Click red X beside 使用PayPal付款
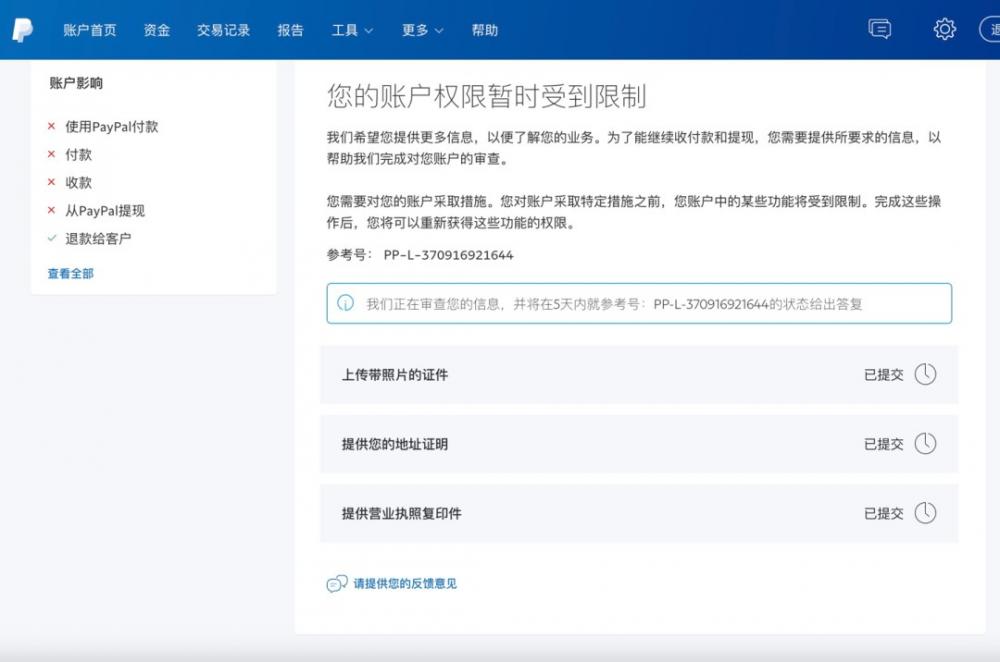This screenshot has width=1000, height=662. point(52,126)
